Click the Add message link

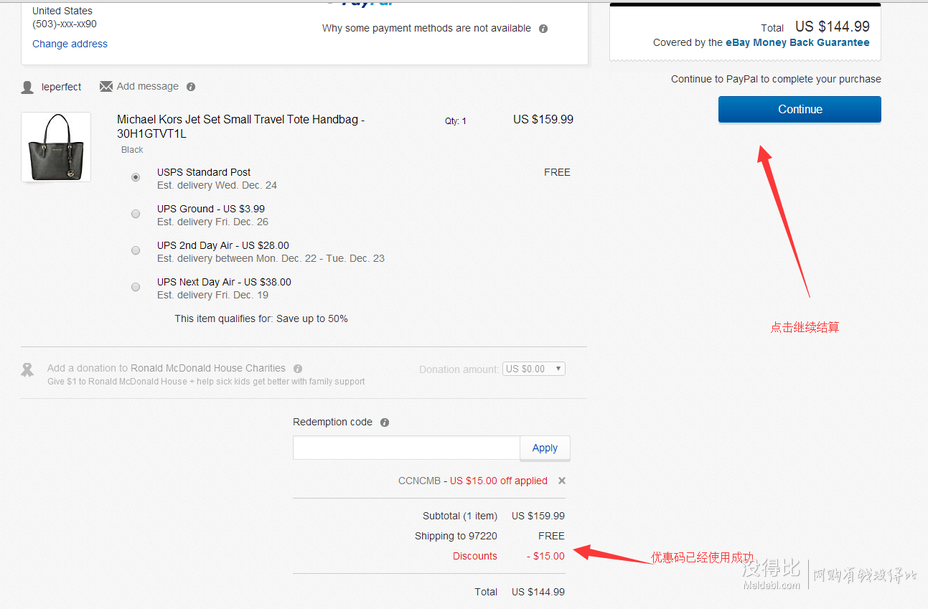click(147, 86)
